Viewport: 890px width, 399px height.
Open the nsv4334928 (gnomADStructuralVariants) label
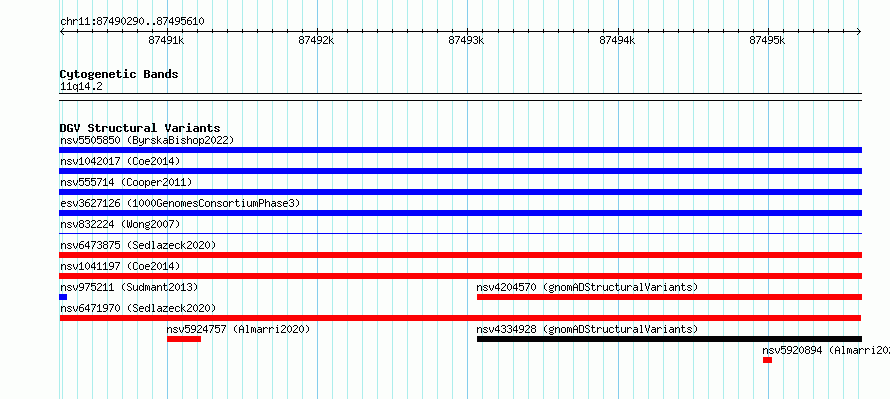pos(587,329)
